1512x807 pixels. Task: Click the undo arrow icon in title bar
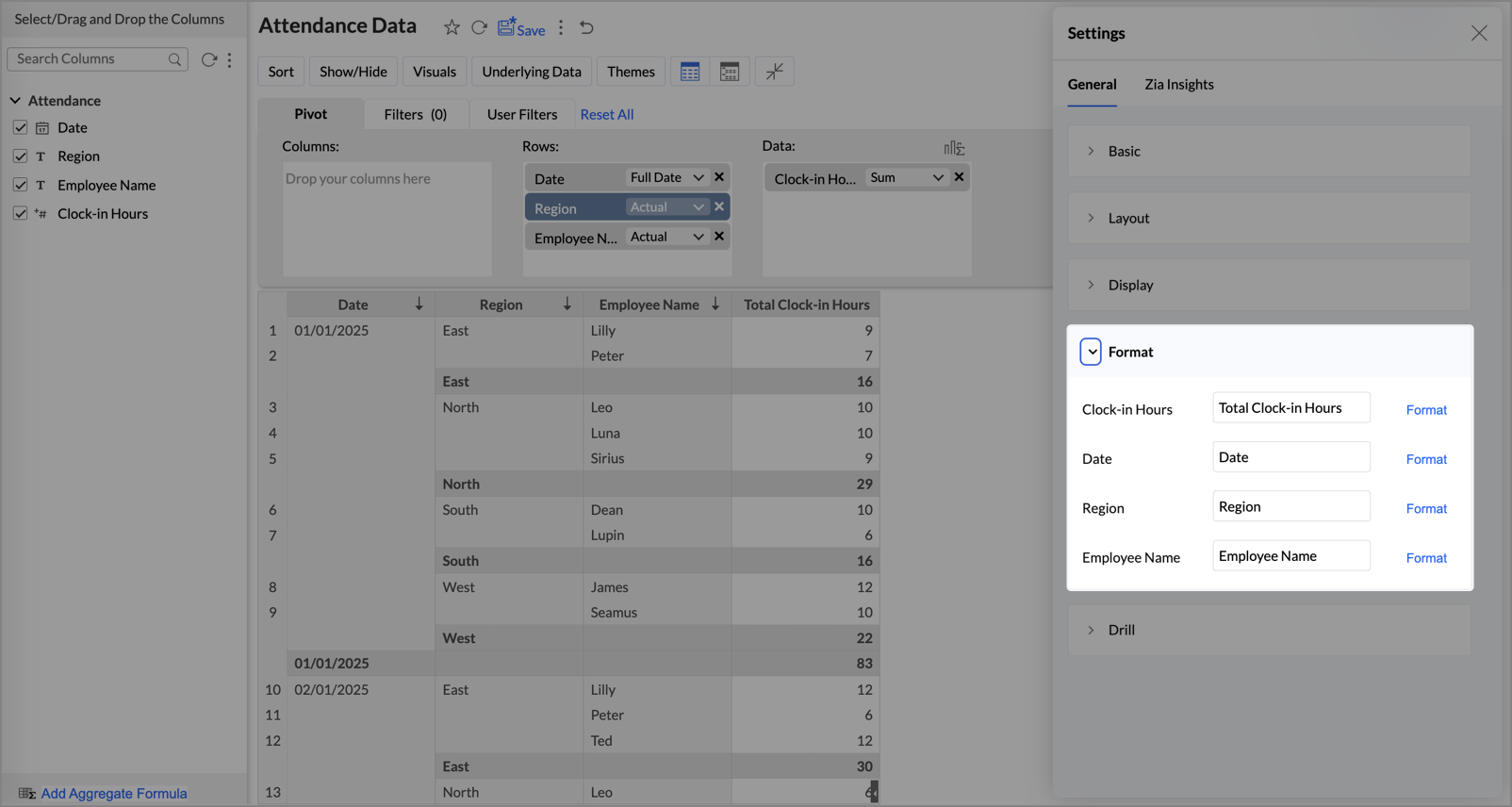click(586, 27)
